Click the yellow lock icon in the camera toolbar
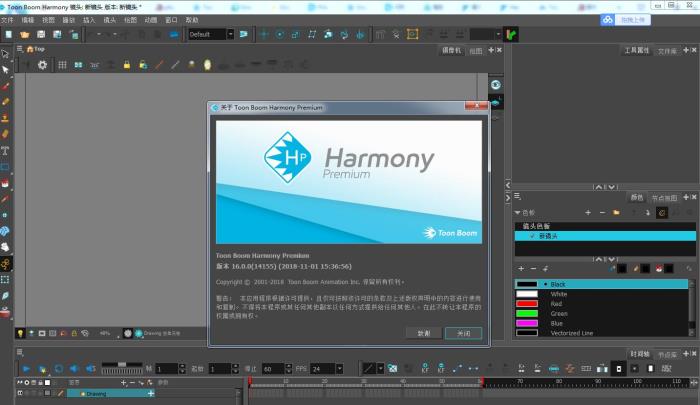The height and width of the screenshot is (405, 700). 127,65
